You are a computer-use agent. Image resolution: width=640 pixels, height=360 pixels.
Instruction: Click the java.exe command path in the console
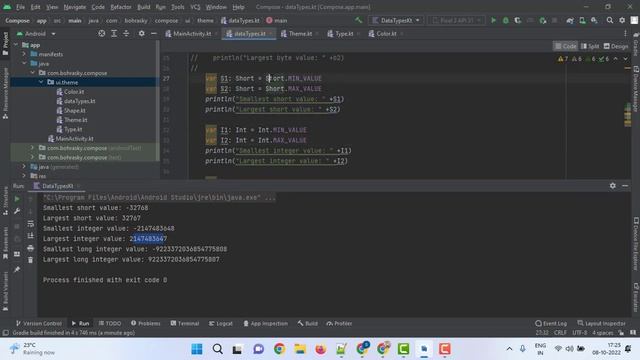159,198
